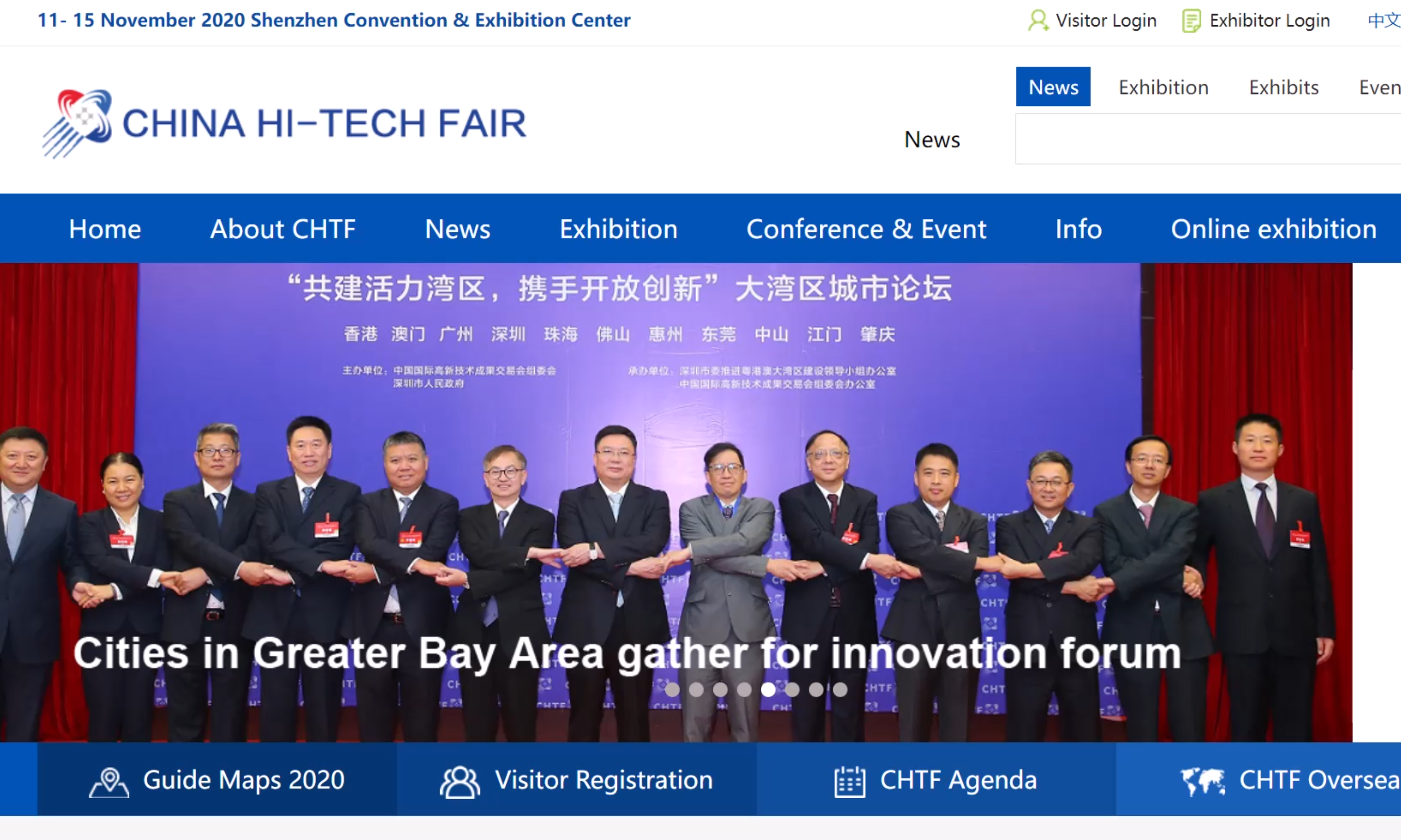Viewport: 1401px width, 840px height.
Task: Click the CHTF Overseas world map icon
Action: pyautogui.click(x=1202, y=782)
